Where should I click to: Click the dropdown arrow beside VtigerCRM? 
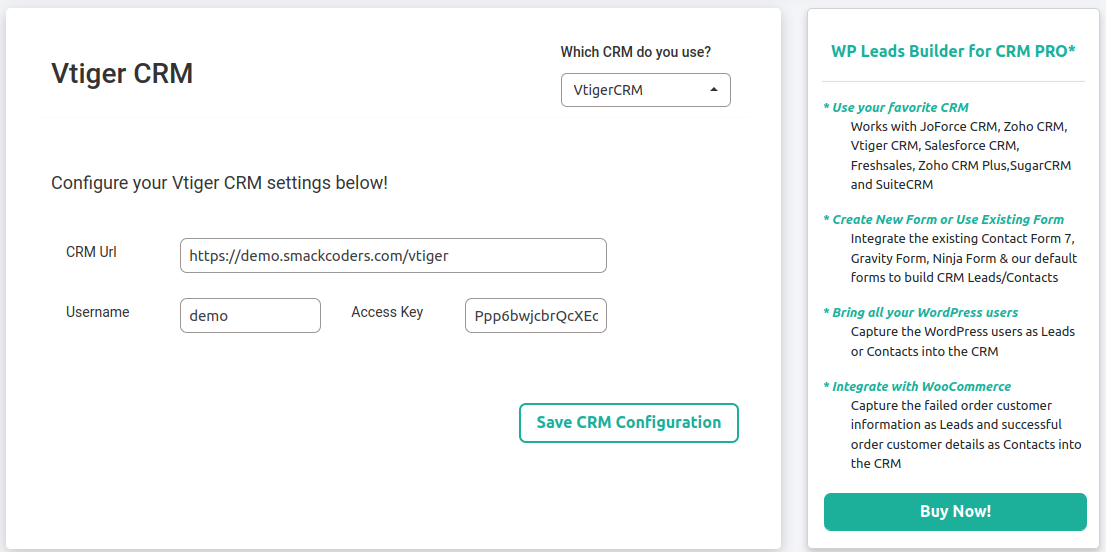pos(714,90)
